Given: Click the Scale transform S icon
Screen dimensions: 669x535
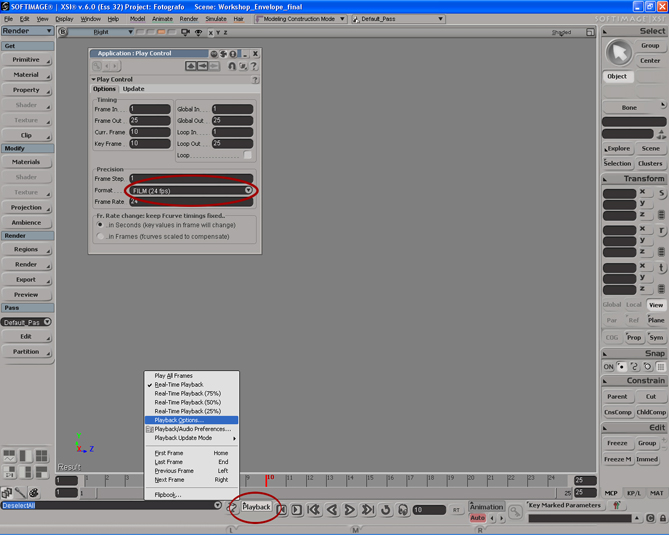Looking at the screenshot, I should pyautogui.click(x=661, y=193).
